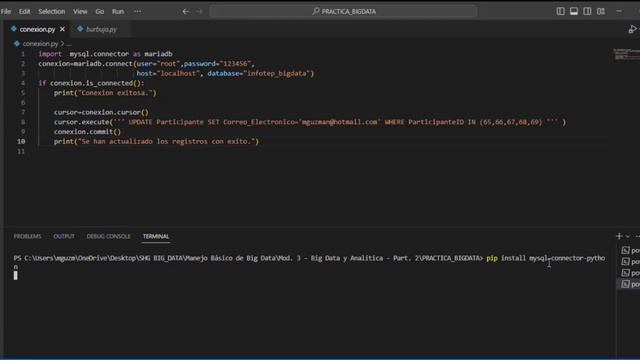This screenshot has height=360, width=640.
Task: Select the first powershell terminal entry
Action: click(x=630, y=250)
